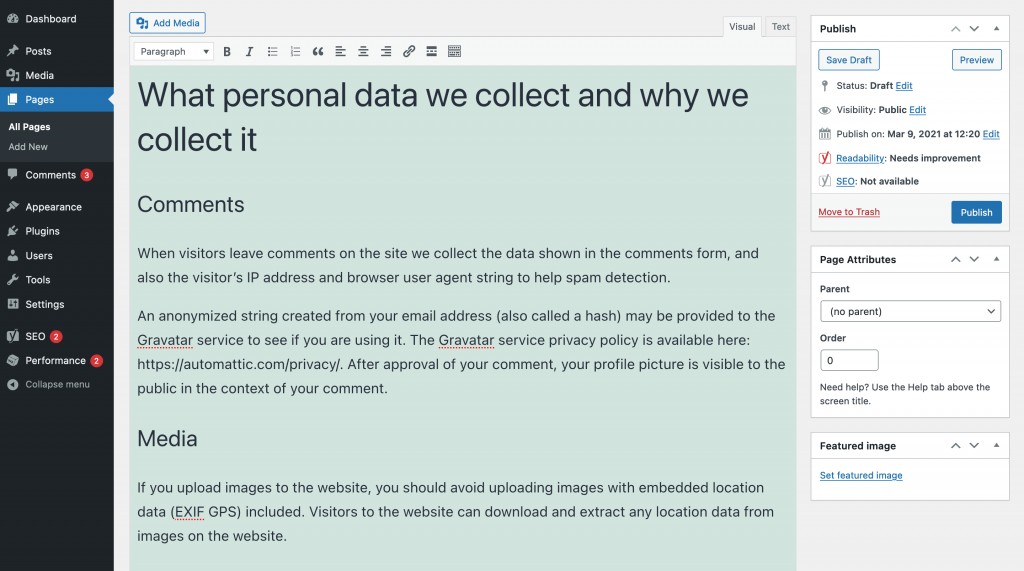Switch to the Text editor tab
The height and width of the screenshot is (571, 1024).
pyautogui.click(x=780, y=27)
